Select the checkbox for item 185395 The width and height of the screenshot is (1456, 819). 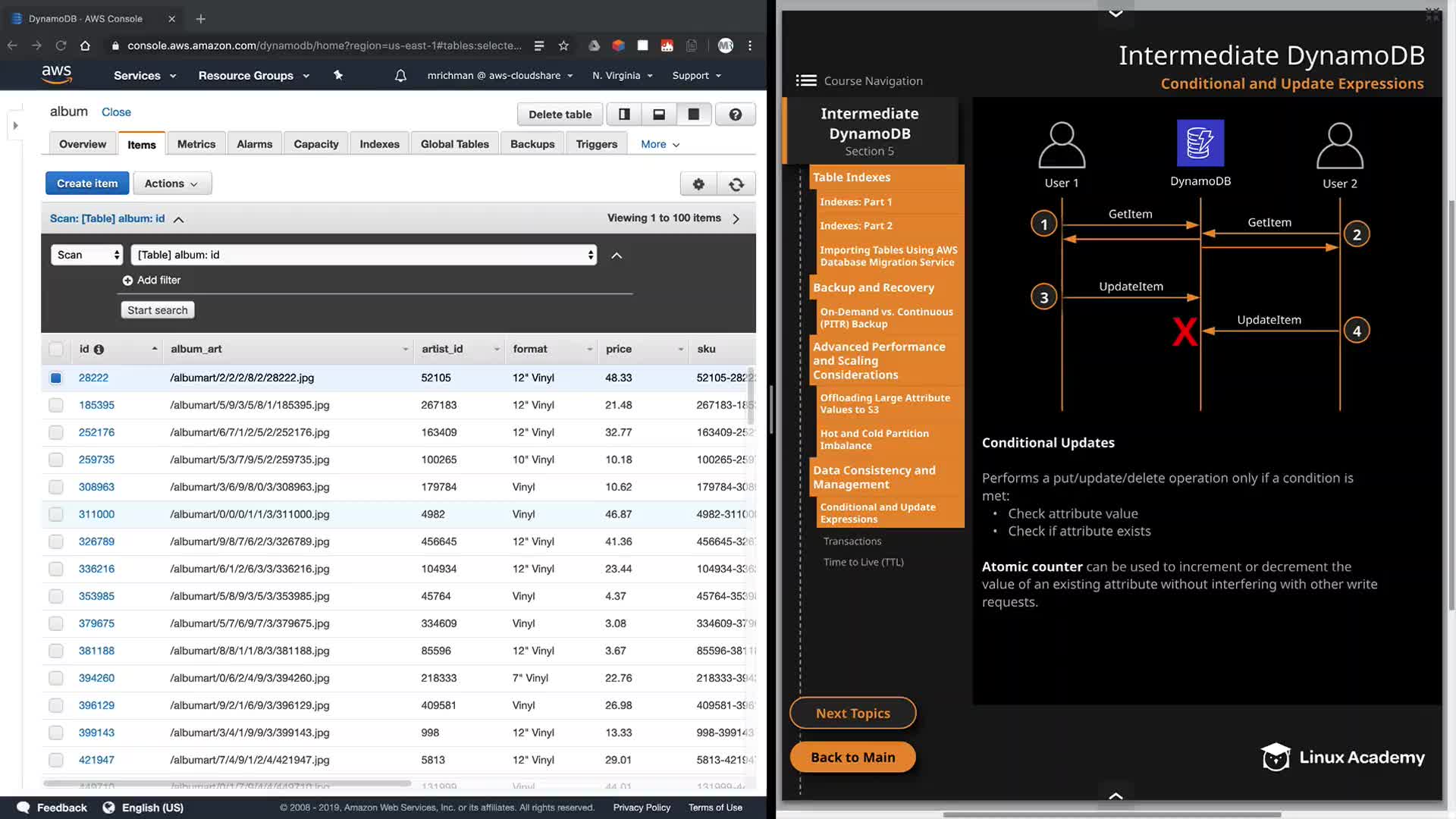56,405
